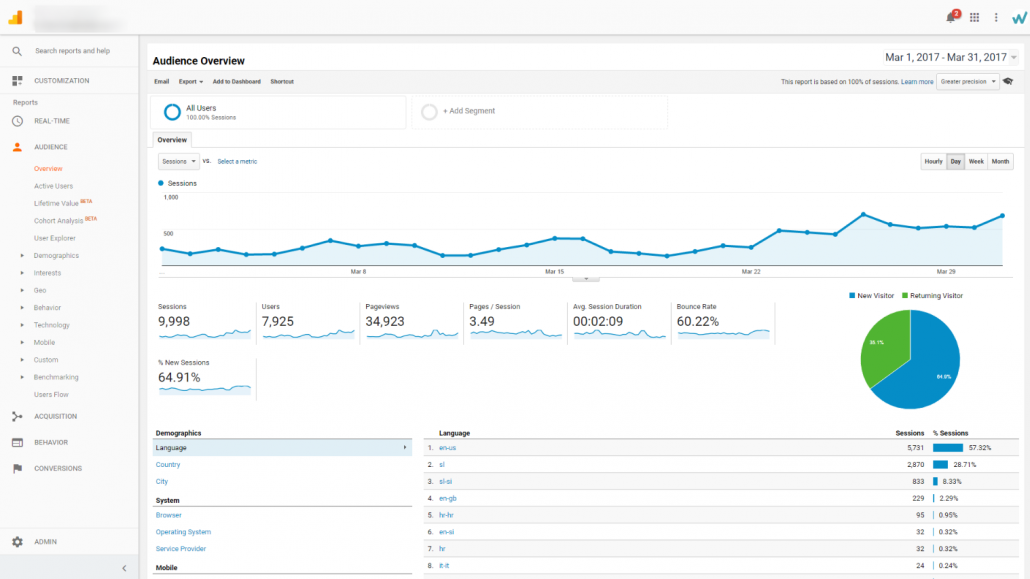Switch chart granularity to Hourly
Viewport: 1030px width, 579px height.
[933, 161]
